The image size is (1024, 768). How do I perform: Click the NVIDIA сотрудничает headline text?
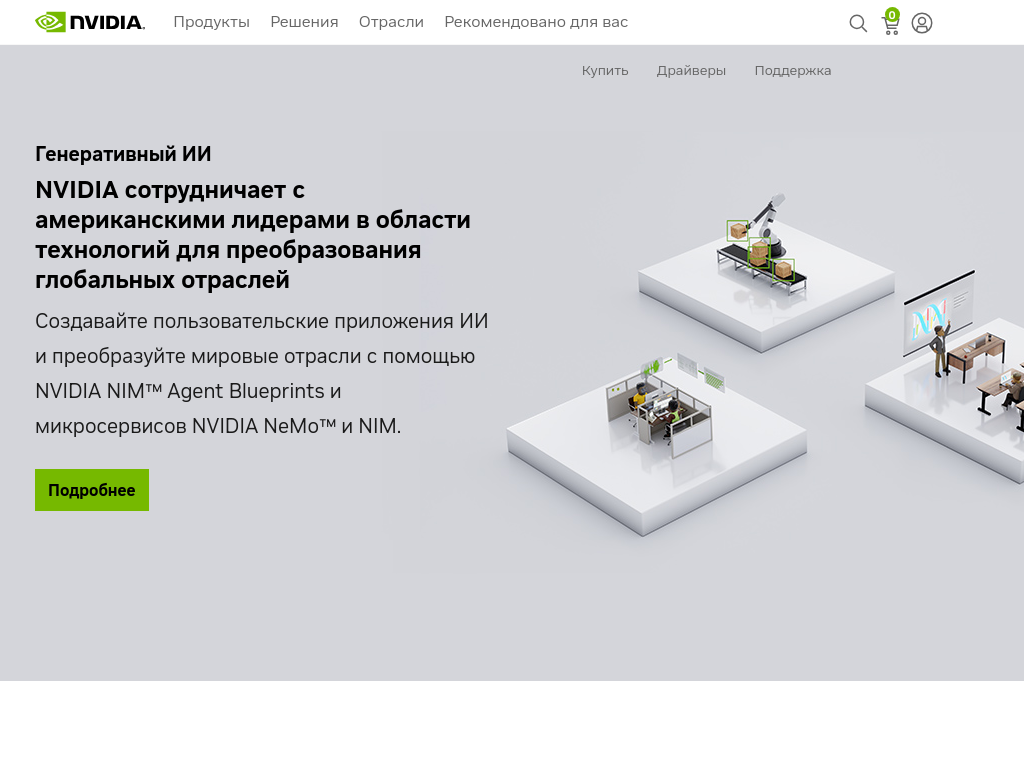(253, 235)
